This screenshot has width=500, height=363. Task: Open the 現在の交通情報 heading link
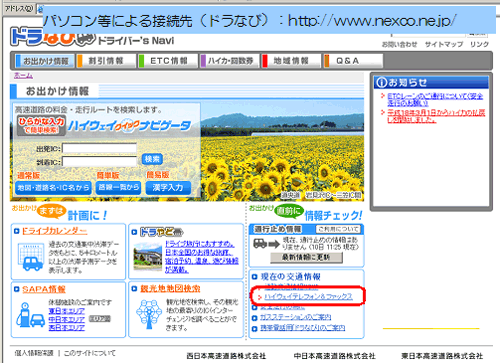click(290, 277)
